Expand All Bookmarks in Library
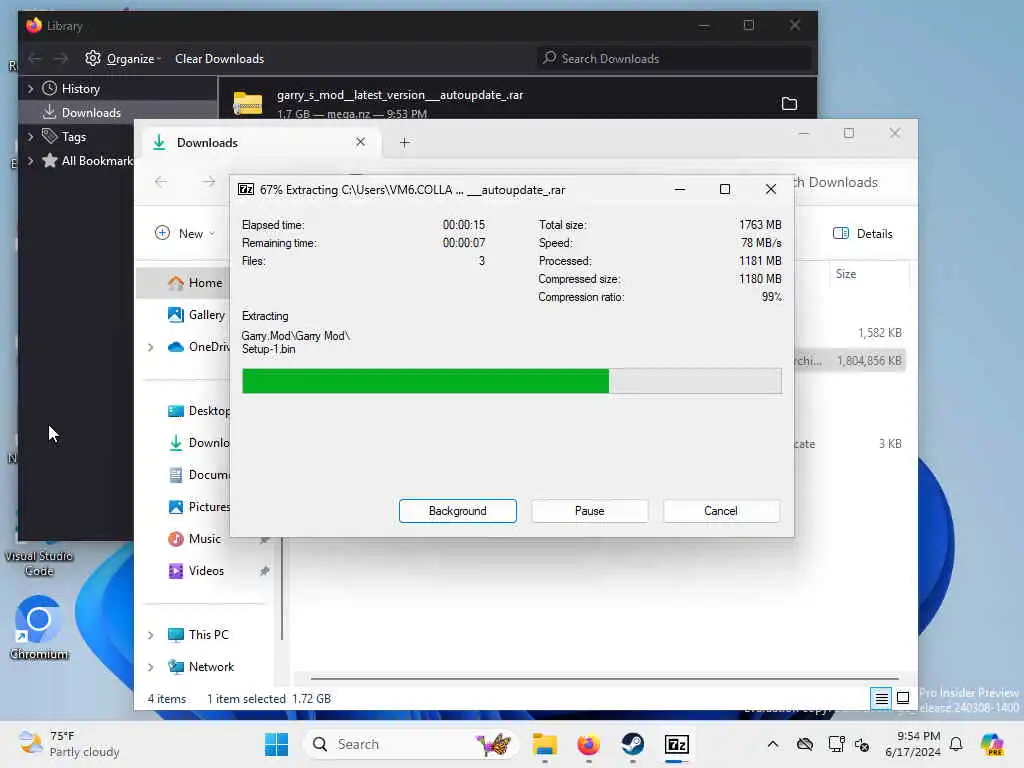 tap(30, 161)
